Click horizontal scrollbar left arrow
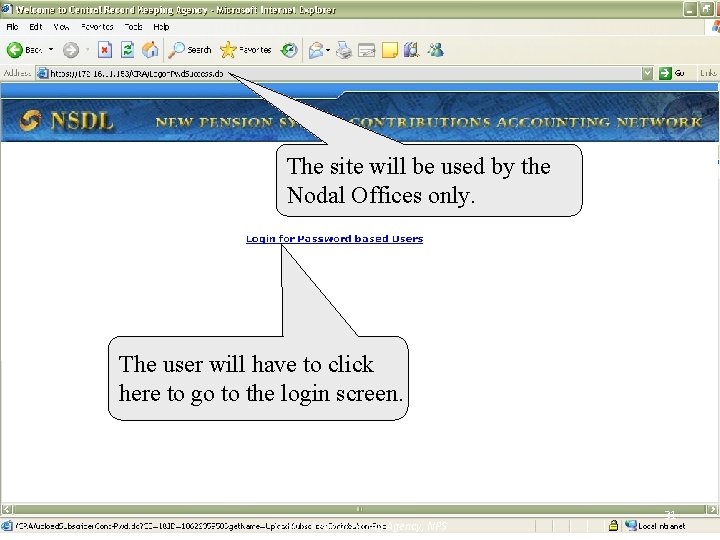The height and width of the screenshot is (540, 720). point(6,509)
